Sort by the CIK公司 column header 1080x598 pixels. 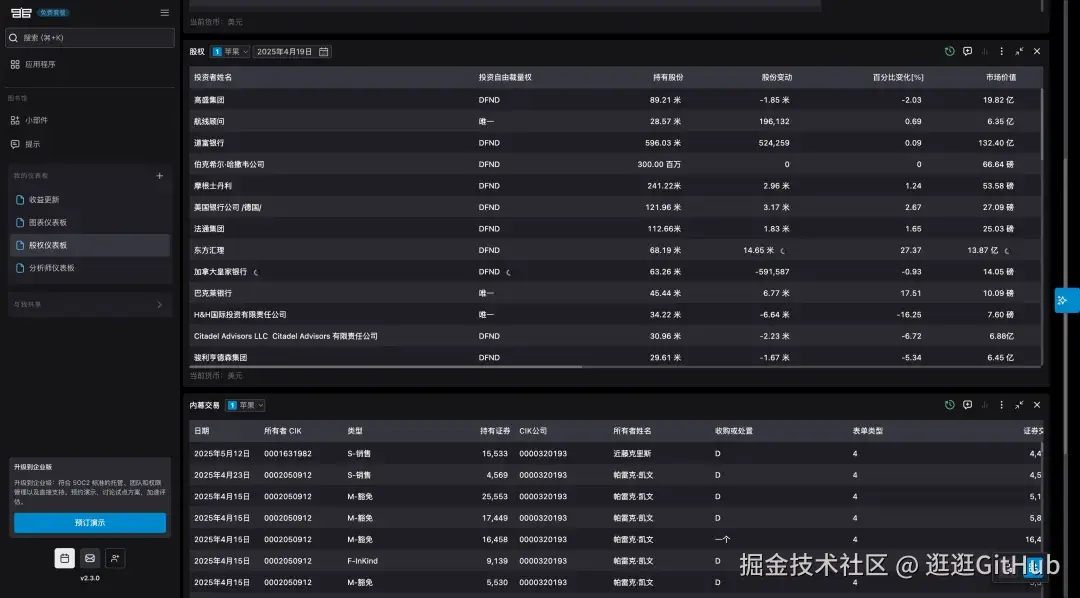pyautogui.click(x=533, y=431)
